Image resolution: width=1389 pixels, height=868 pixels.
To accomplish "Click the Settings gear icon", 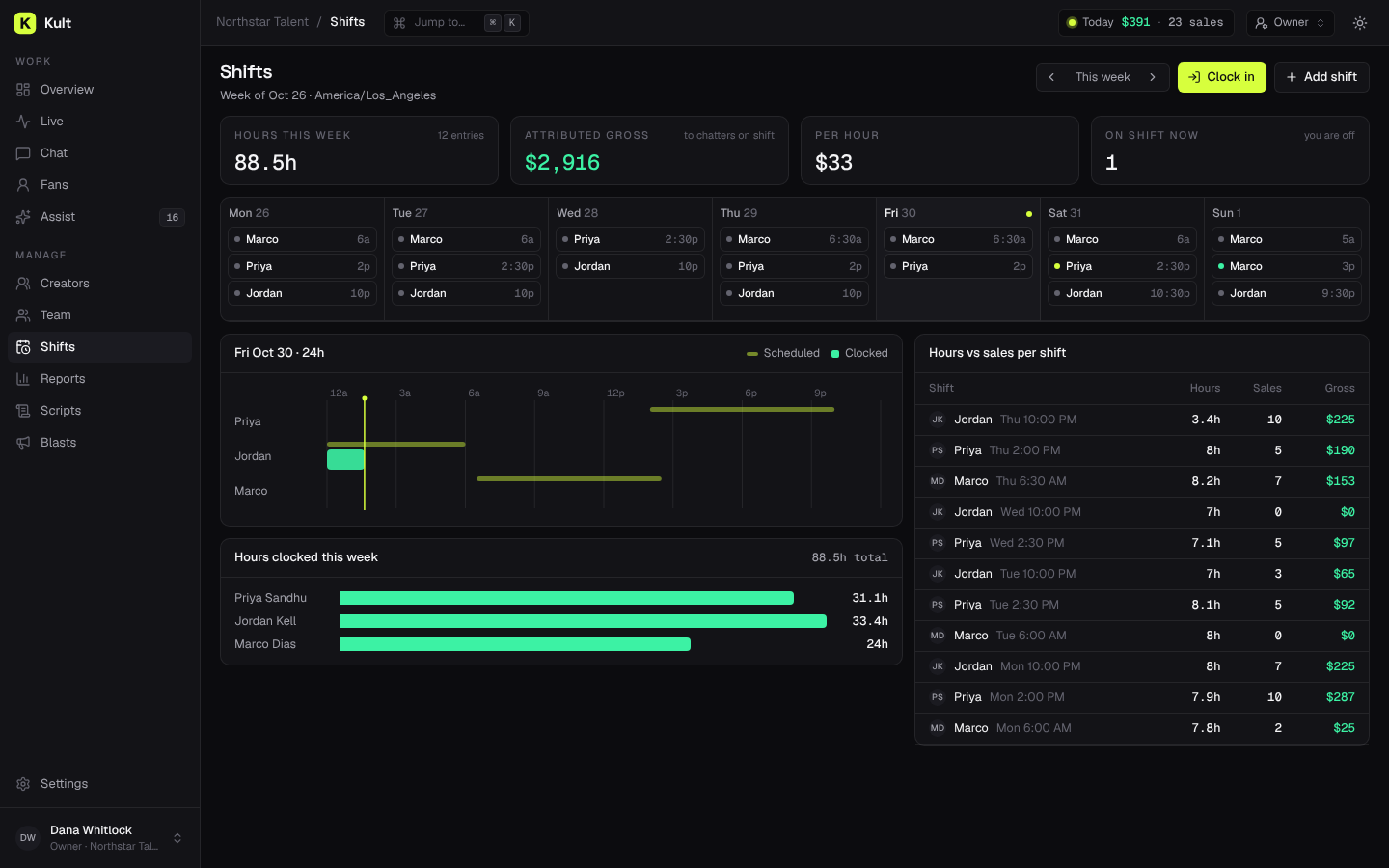I will (x=23, y=784).
